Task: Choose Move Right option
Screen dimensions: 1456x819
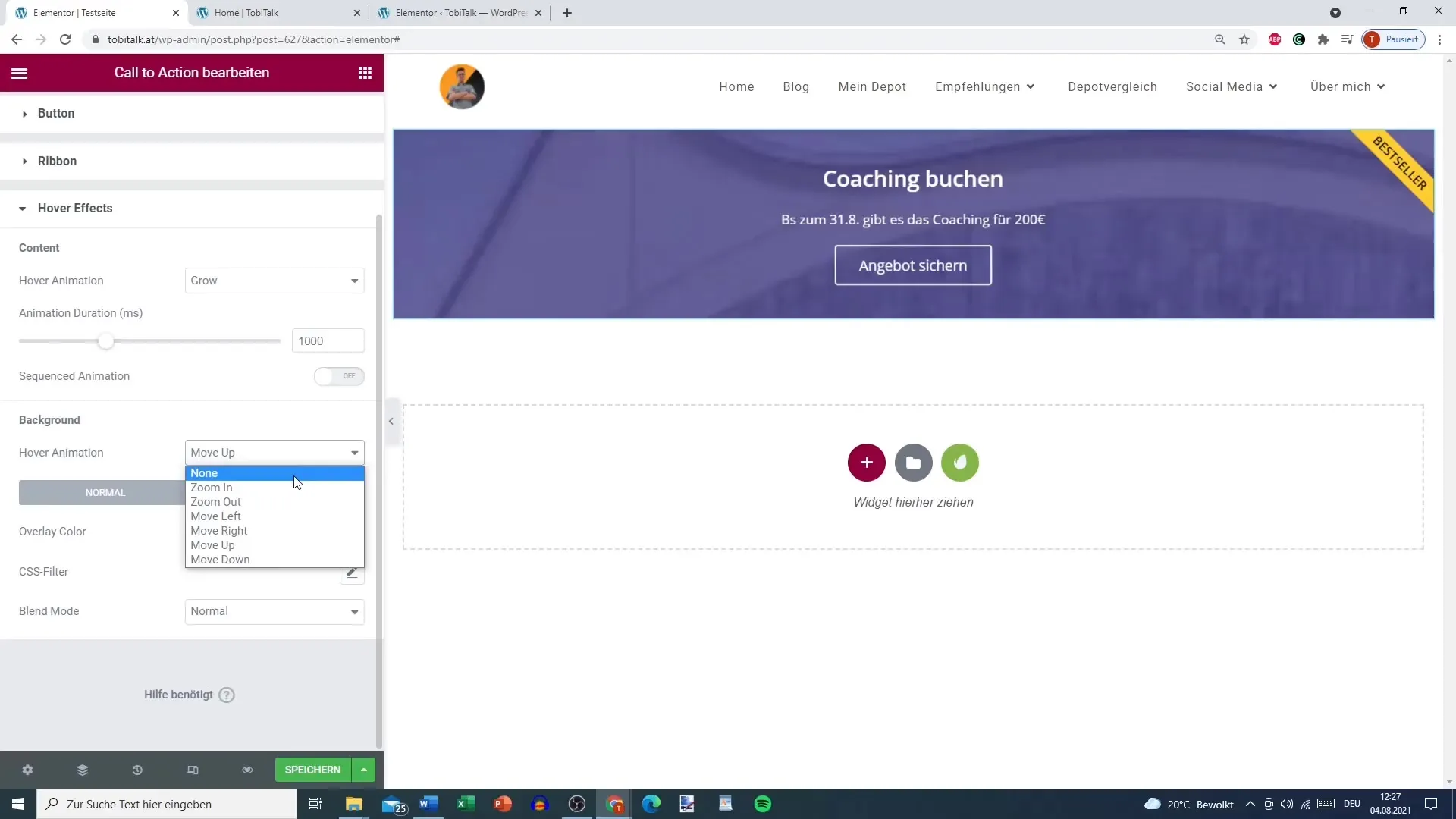Action: click(219, 531)
